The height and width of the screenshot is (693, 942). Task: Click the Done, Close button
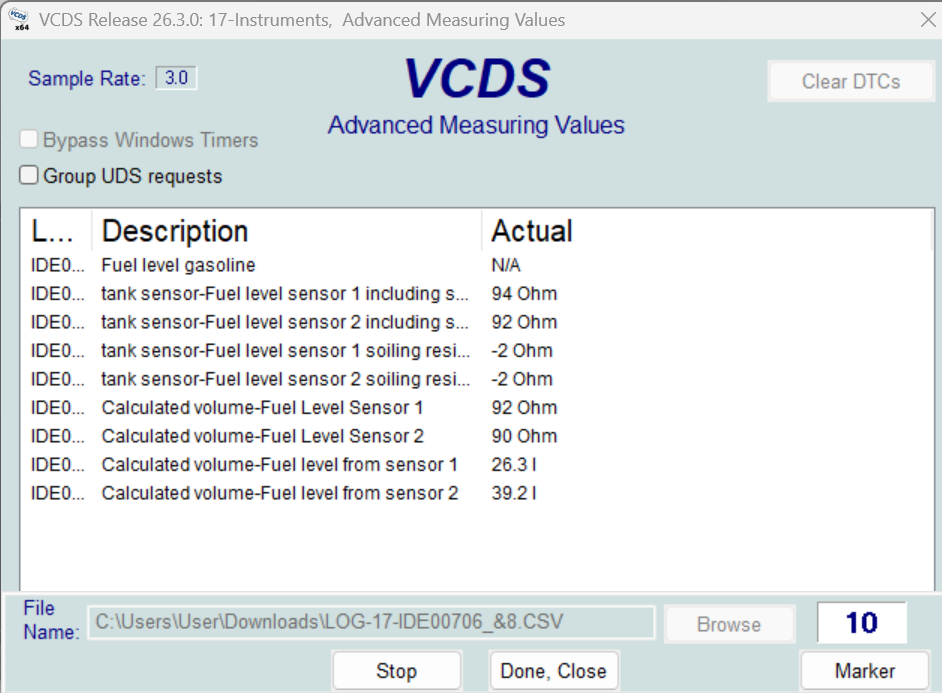pos(553,671)
